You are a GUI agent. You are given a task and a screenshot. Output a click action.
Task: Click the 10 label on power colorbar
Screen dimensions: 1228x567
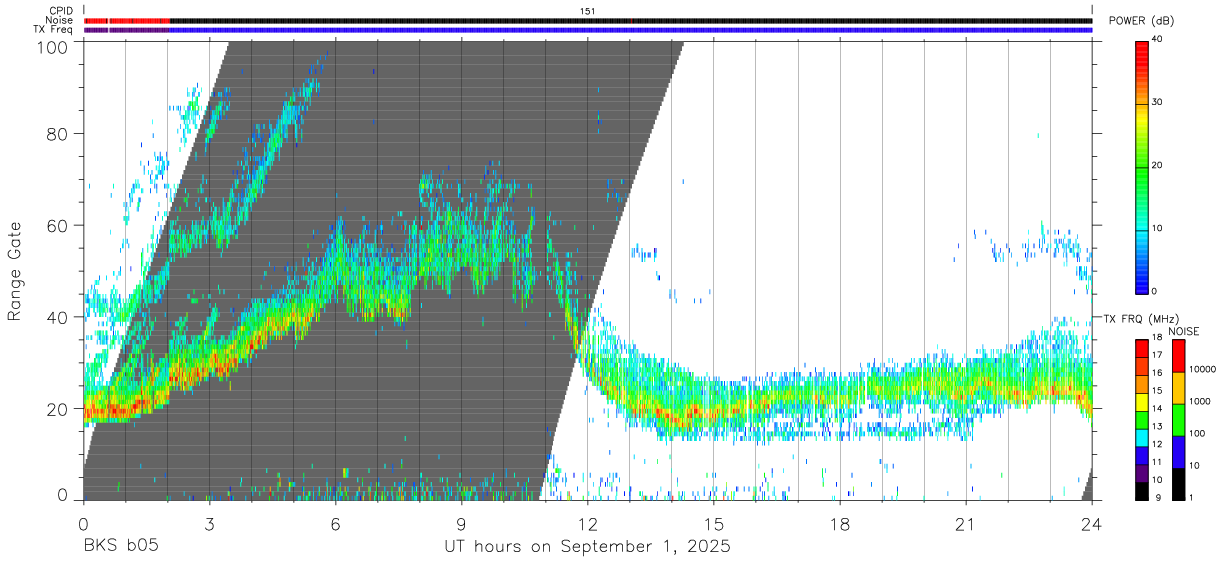click(1157, 229)
